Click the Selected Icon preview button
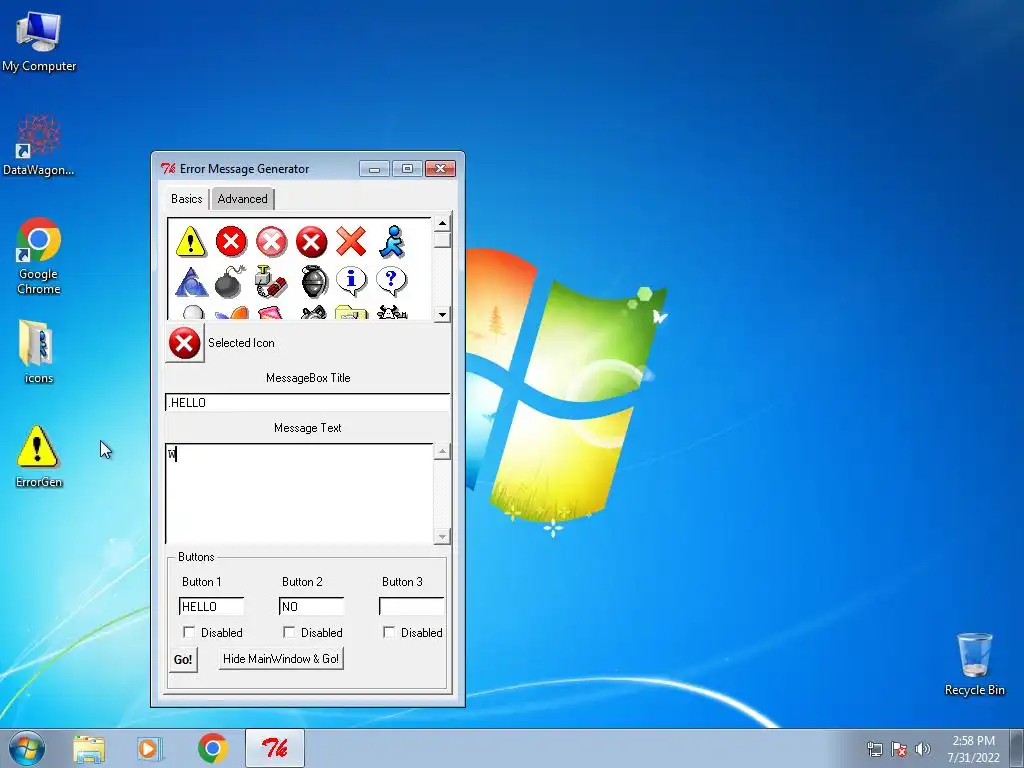Screen dimensions: 1024x768 (x=185, y=343)
